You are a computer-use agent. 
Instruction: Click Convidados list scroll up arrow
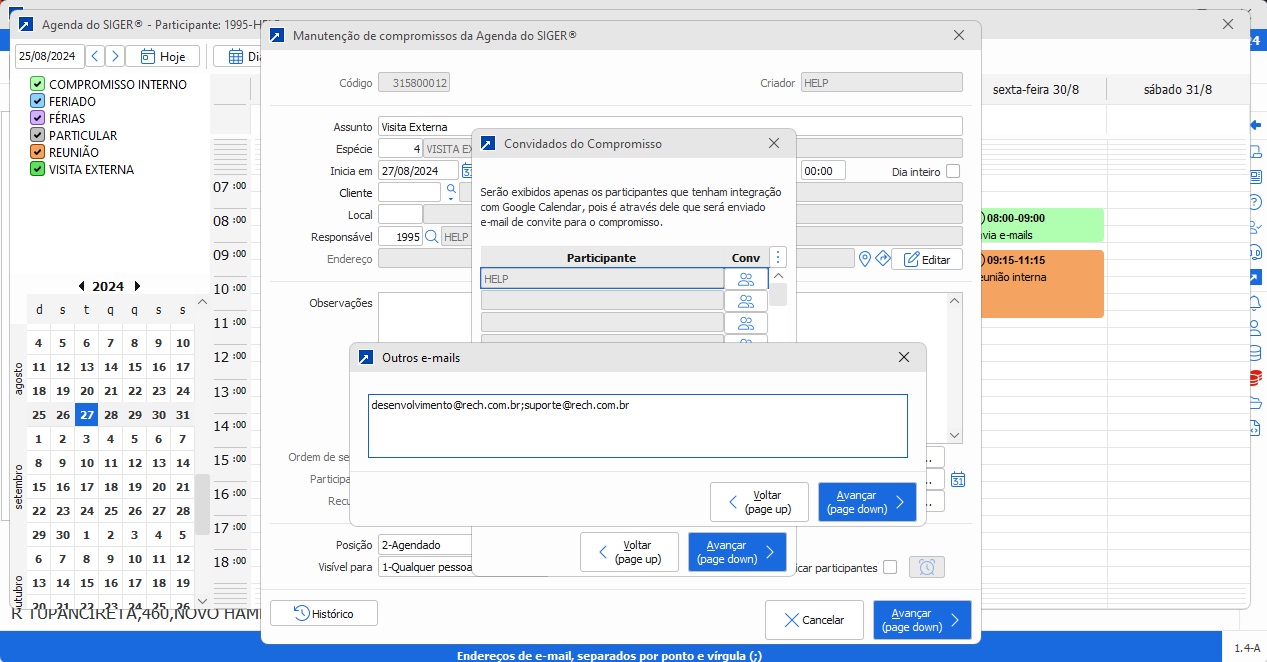point(778,277)
